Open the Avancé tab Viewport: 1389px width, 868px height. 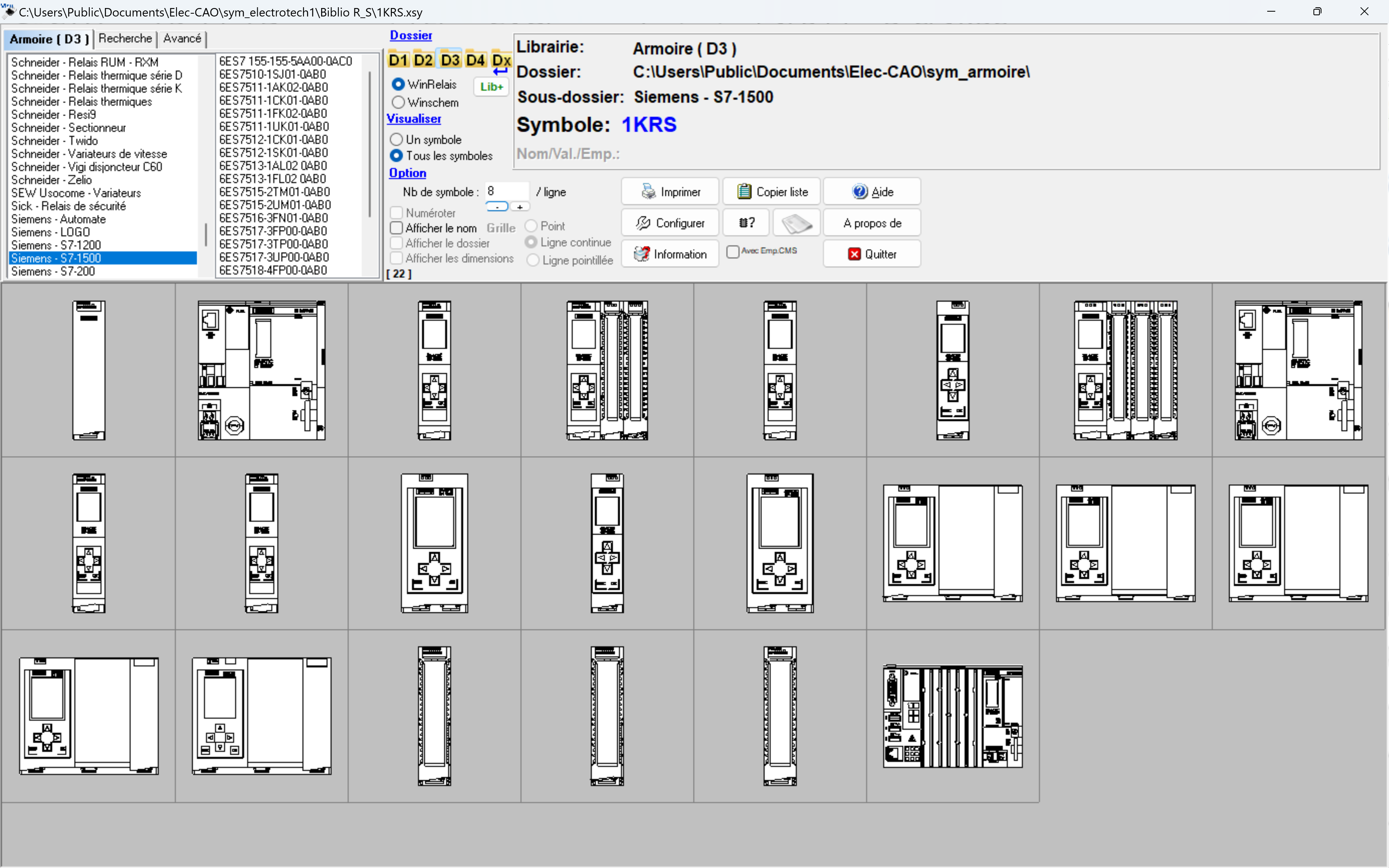coord(182,39)
